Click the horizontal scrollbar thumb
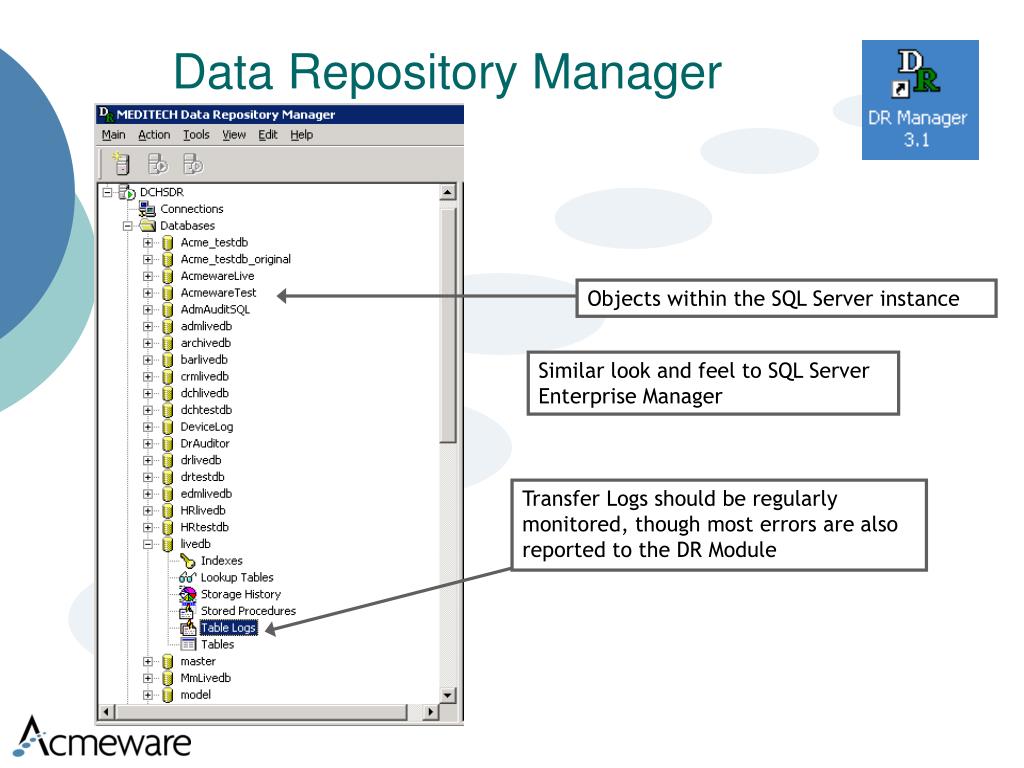 click(x=261, y=712)
